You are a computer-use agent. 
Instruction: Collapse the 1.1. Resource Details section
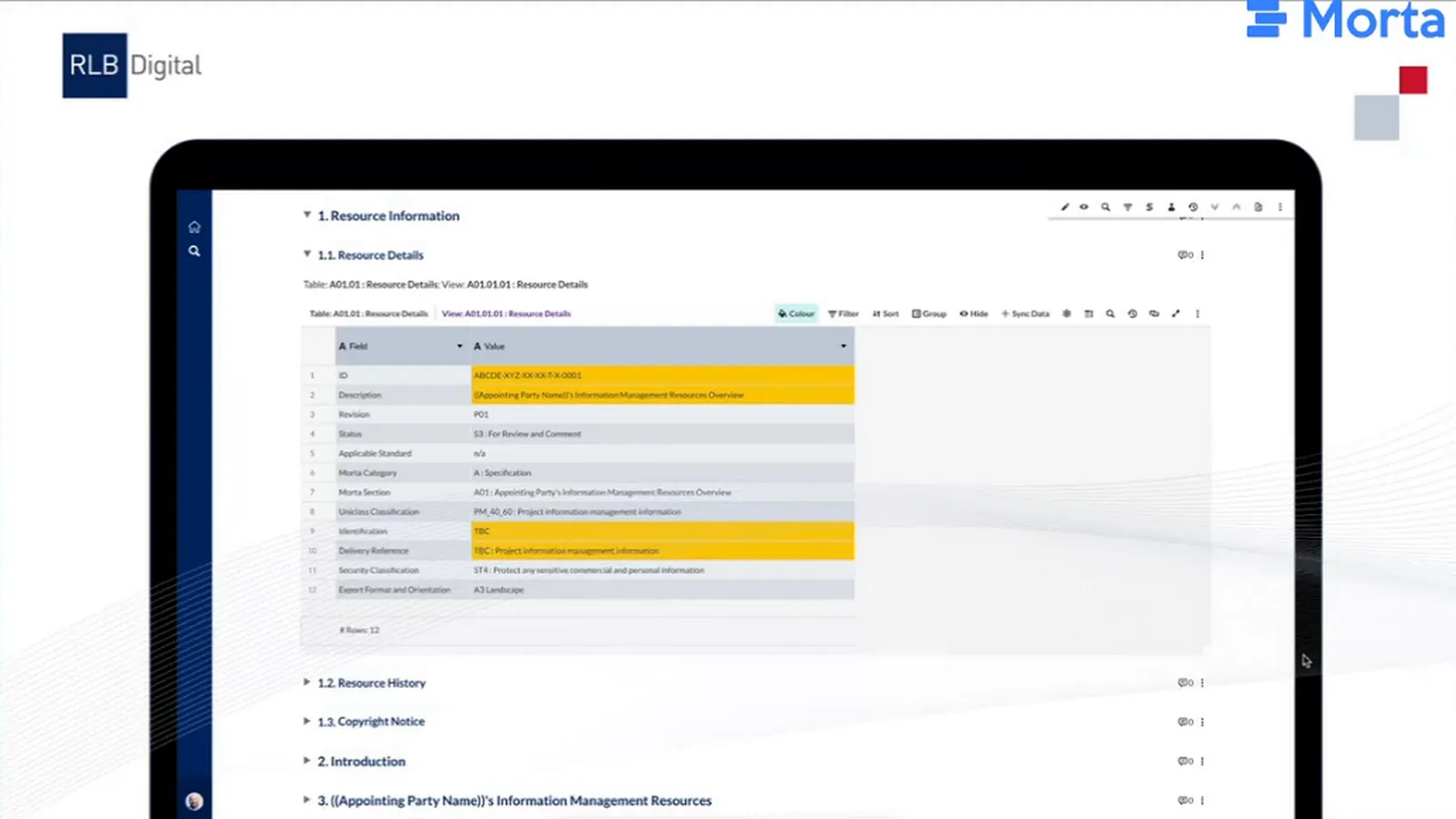(x=307, y=254)
